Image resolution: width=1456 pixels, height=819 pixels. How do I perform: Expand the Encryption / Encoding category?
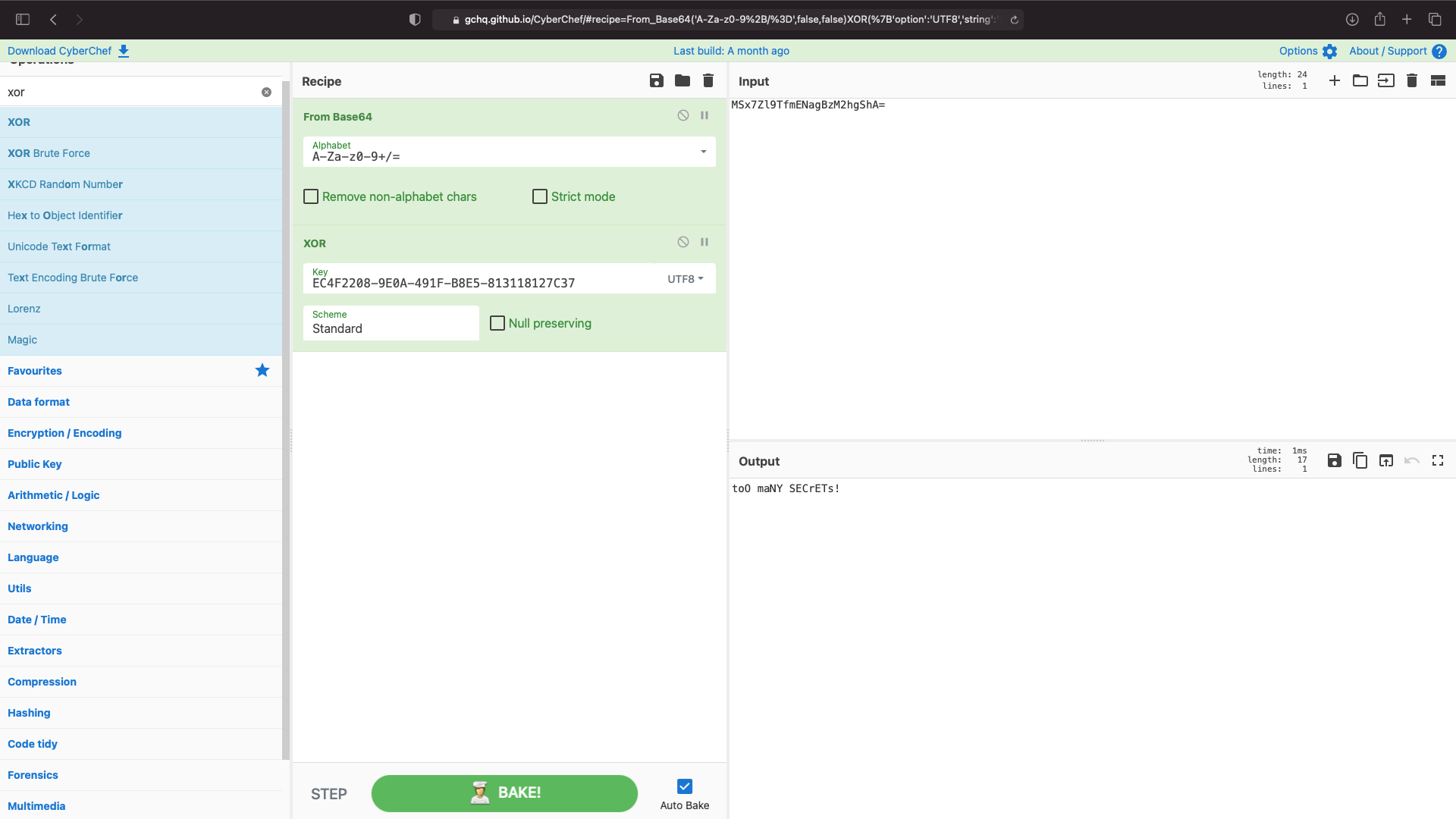[x=64, y=433]
